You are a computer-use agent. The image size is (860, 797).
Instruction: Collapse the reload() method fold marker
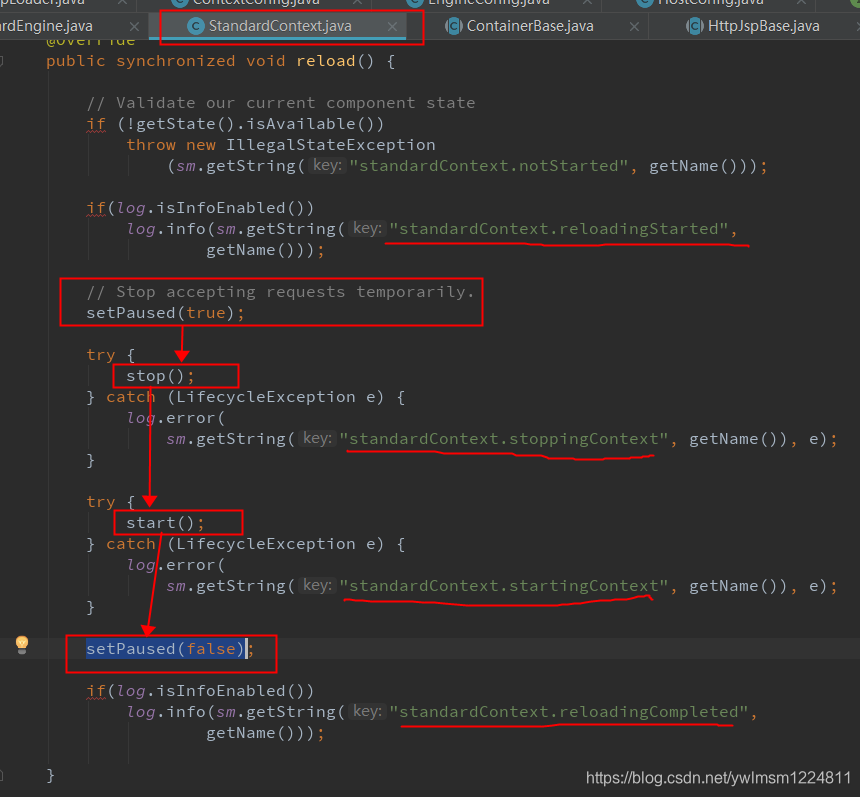(2, 61)
